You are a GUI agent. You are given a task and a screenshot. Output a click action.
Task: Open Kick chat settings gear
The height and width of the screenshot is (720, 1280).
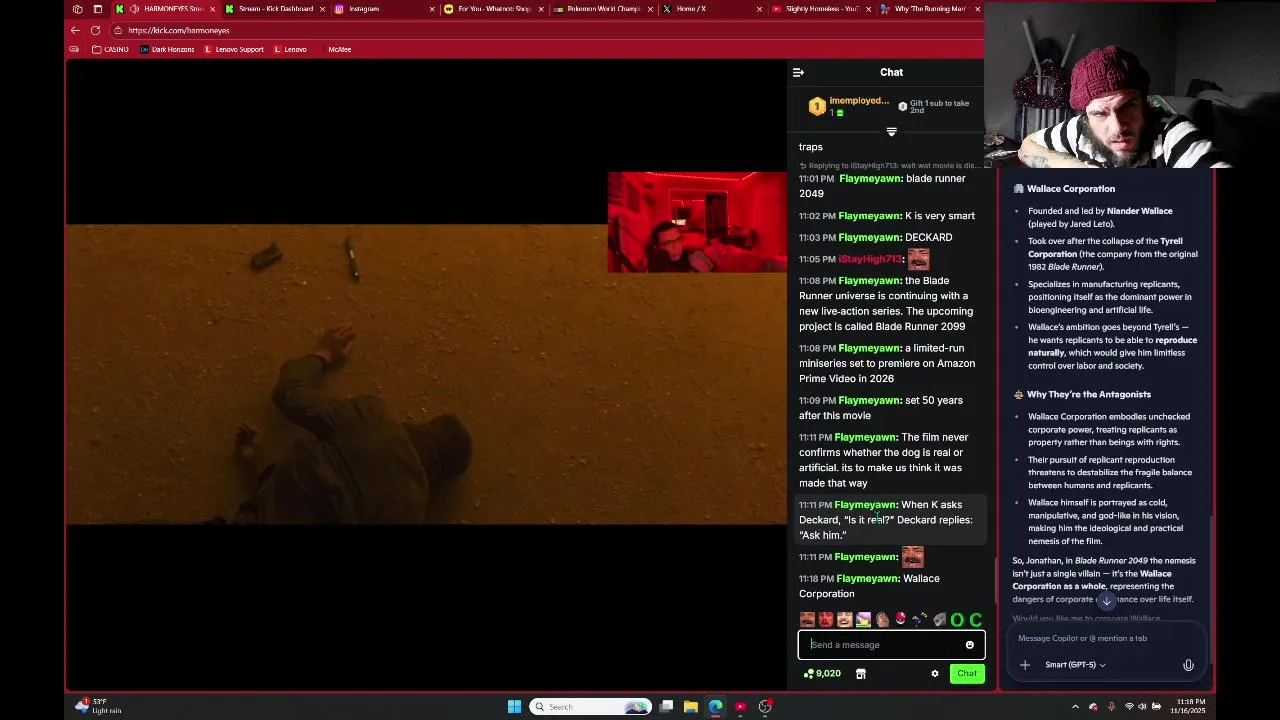click(x=935, y=673)
